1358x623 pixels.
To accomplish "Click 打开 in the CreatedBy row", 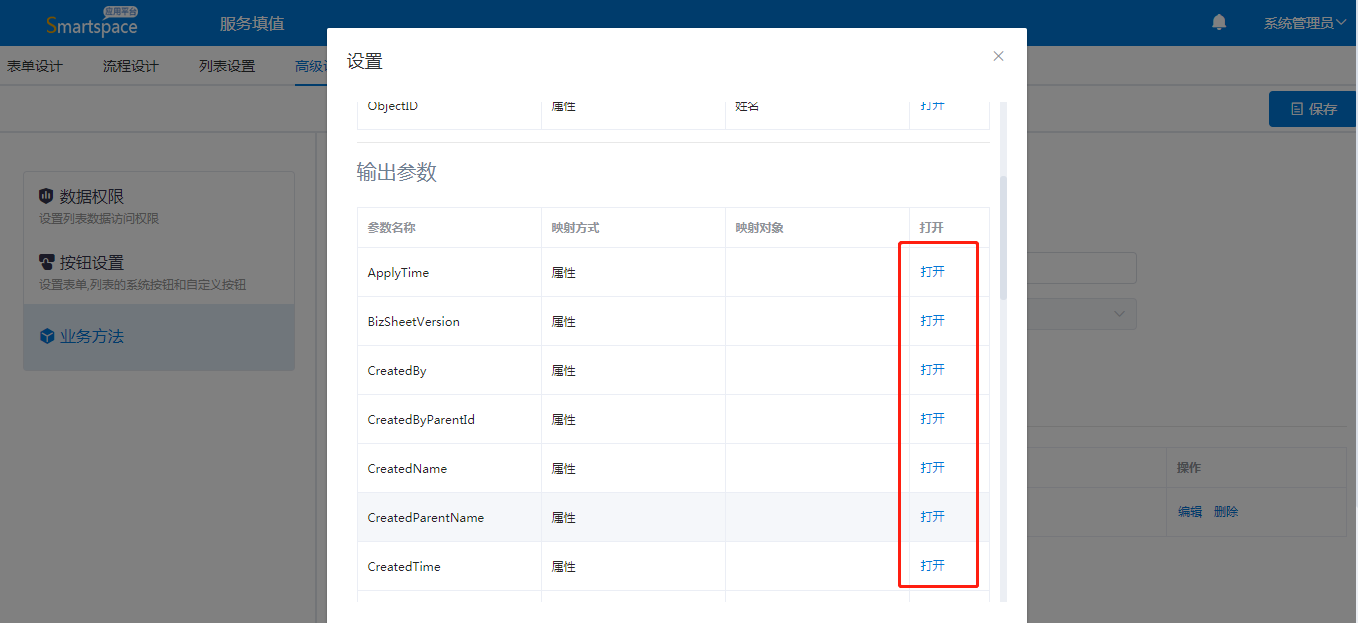I will [932, 370].
